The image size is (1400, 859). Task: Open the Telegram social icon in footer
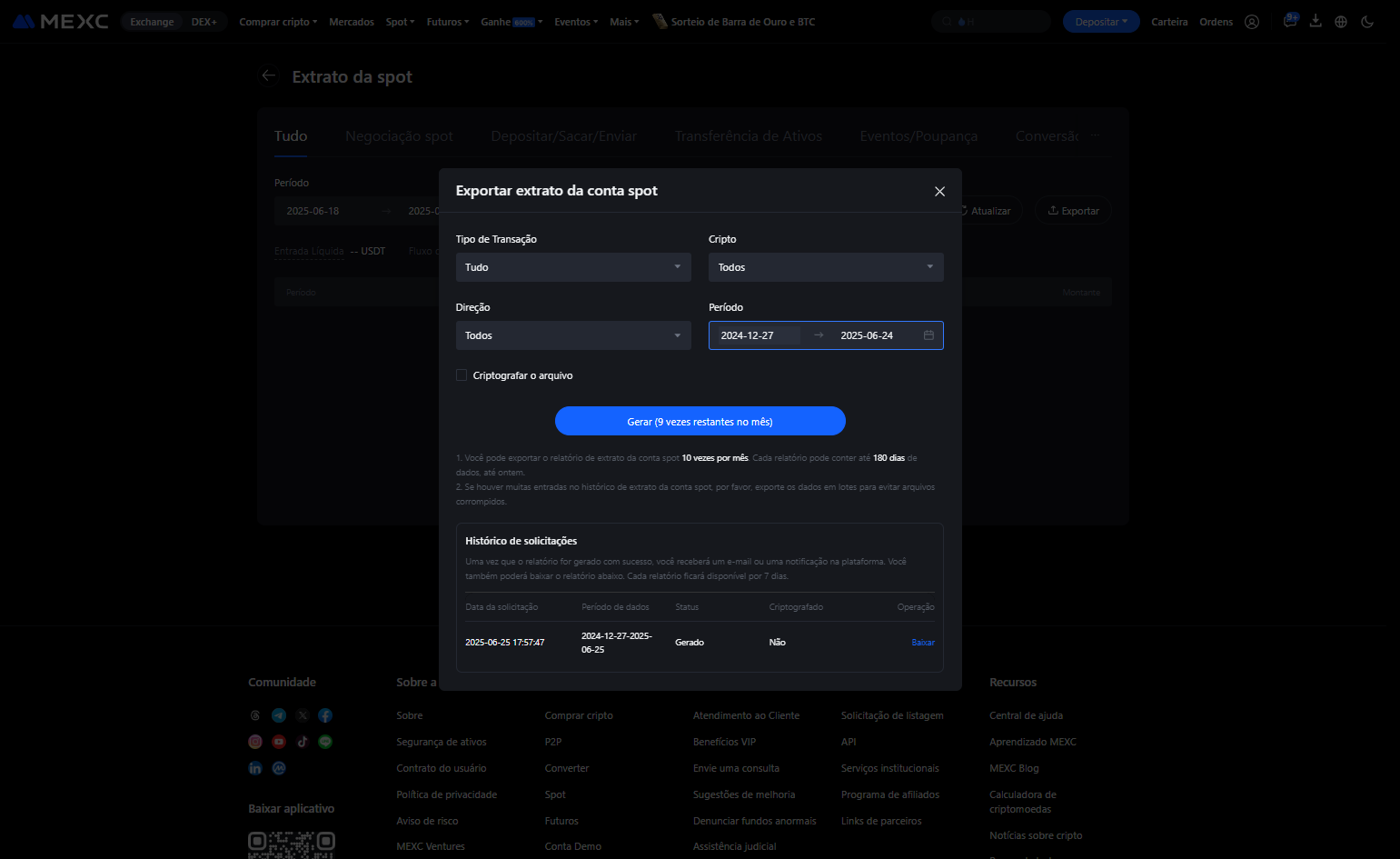tap(279, 715)
